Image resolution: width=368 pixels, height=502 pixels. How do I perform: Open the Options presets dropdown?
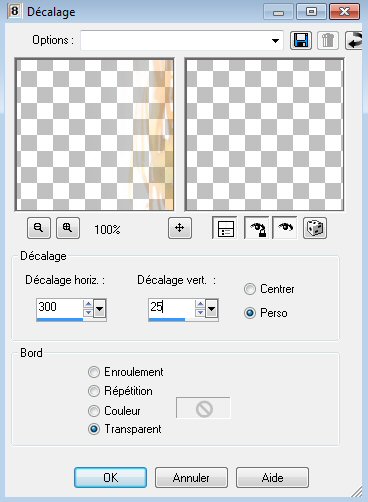[x=275, y=41]
